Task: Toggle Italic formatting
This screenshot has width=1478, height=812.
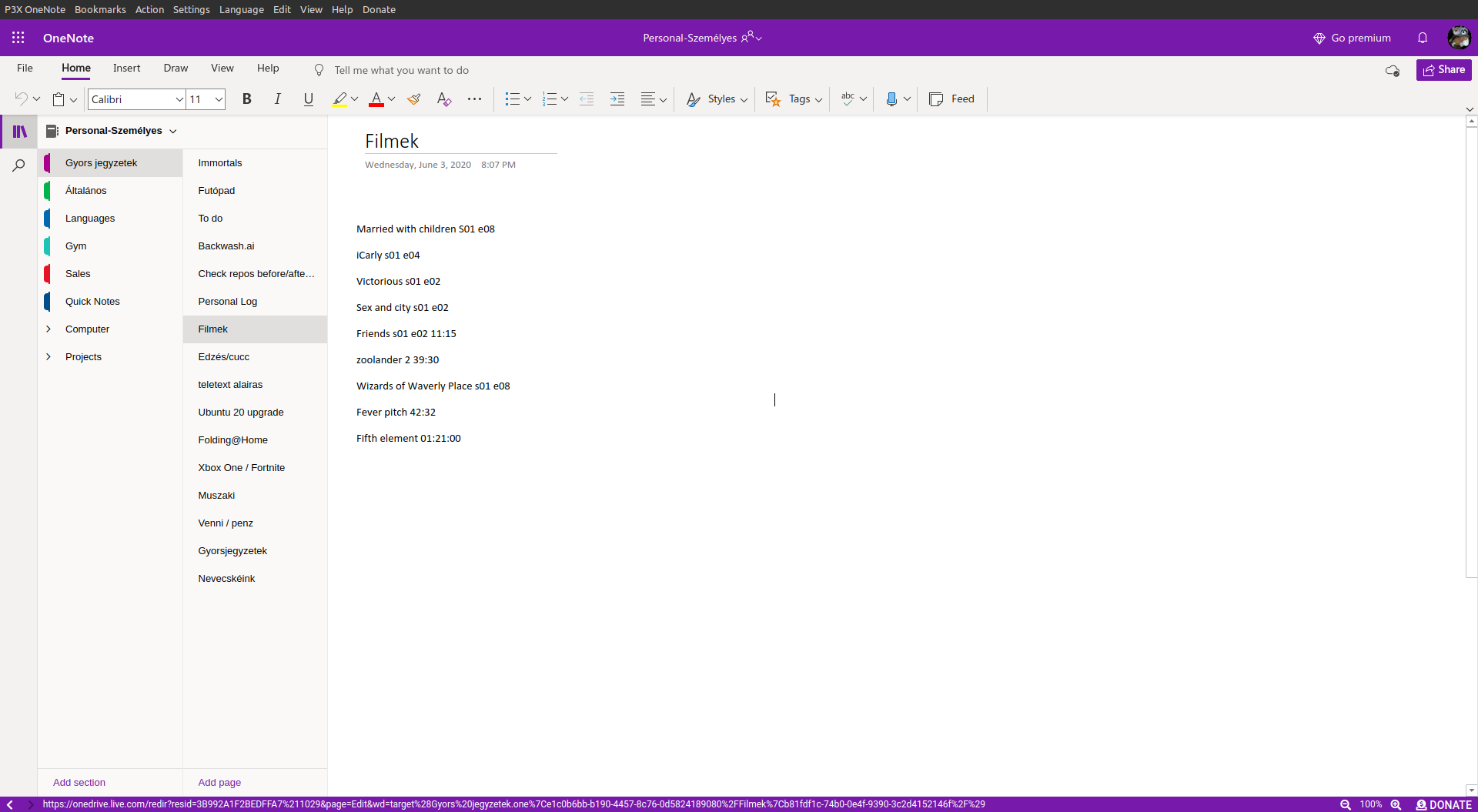Action: pyautogui.click(x=278, y=99)
